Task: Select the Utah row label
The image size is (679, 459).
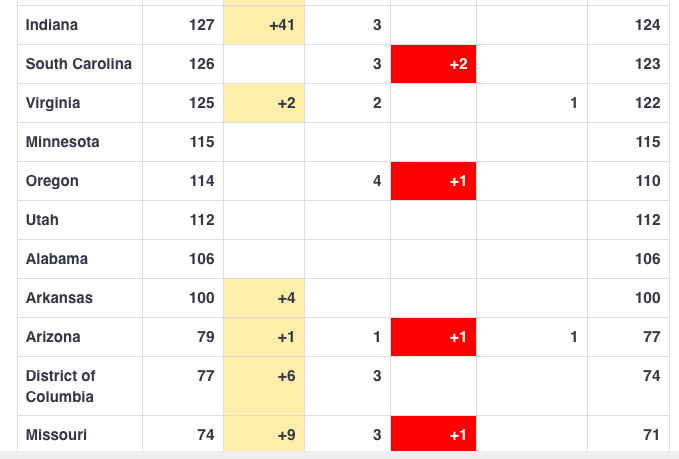Action: click(40, 220)
